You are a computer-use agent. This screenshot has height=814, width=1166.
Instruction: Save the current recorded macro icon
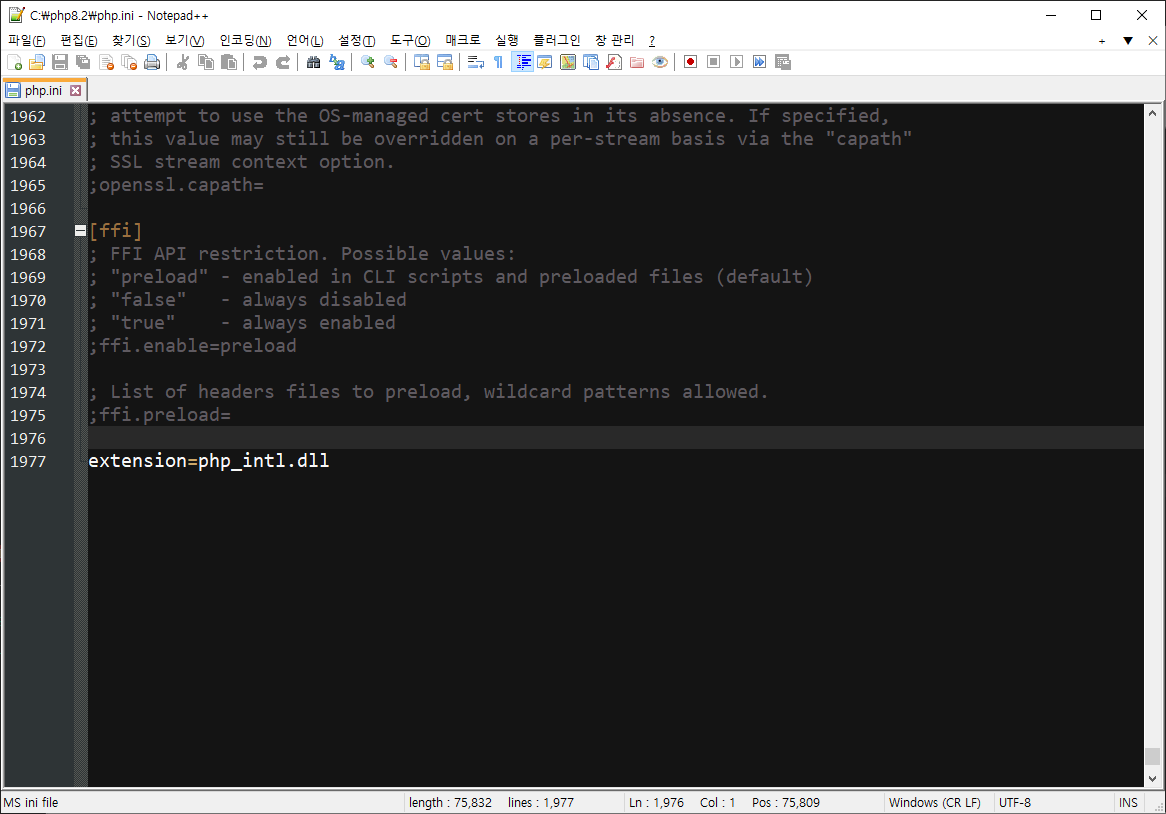(782, 62)
